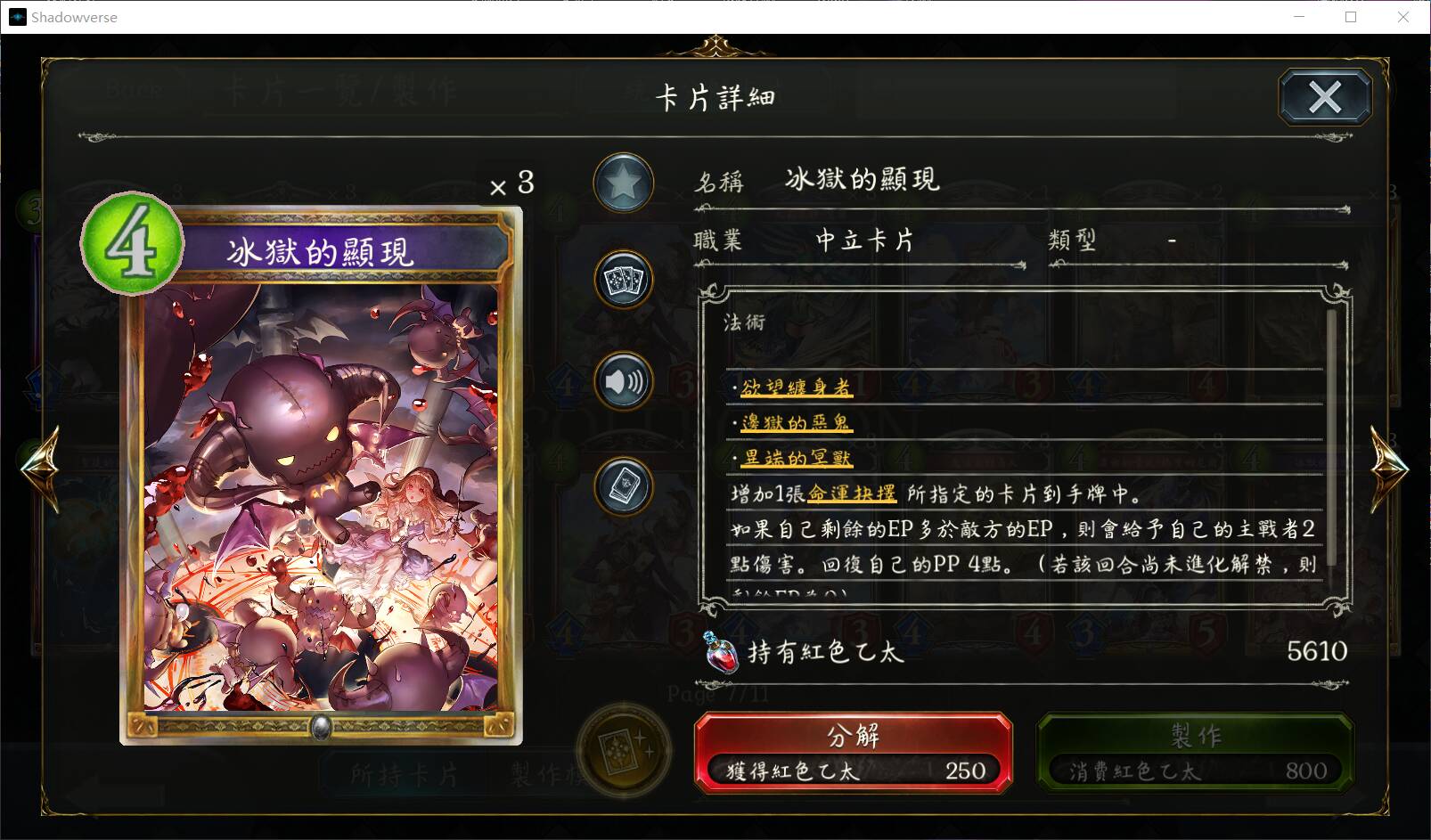Click the favorite star icon button
This screenshot has height=840, width=1431.
pos(624,183)
